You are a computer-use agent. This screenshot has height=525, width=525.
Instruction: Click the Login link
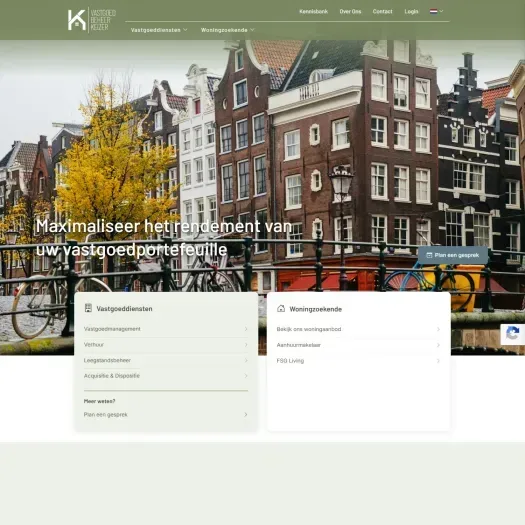click(x=411, y=11)
